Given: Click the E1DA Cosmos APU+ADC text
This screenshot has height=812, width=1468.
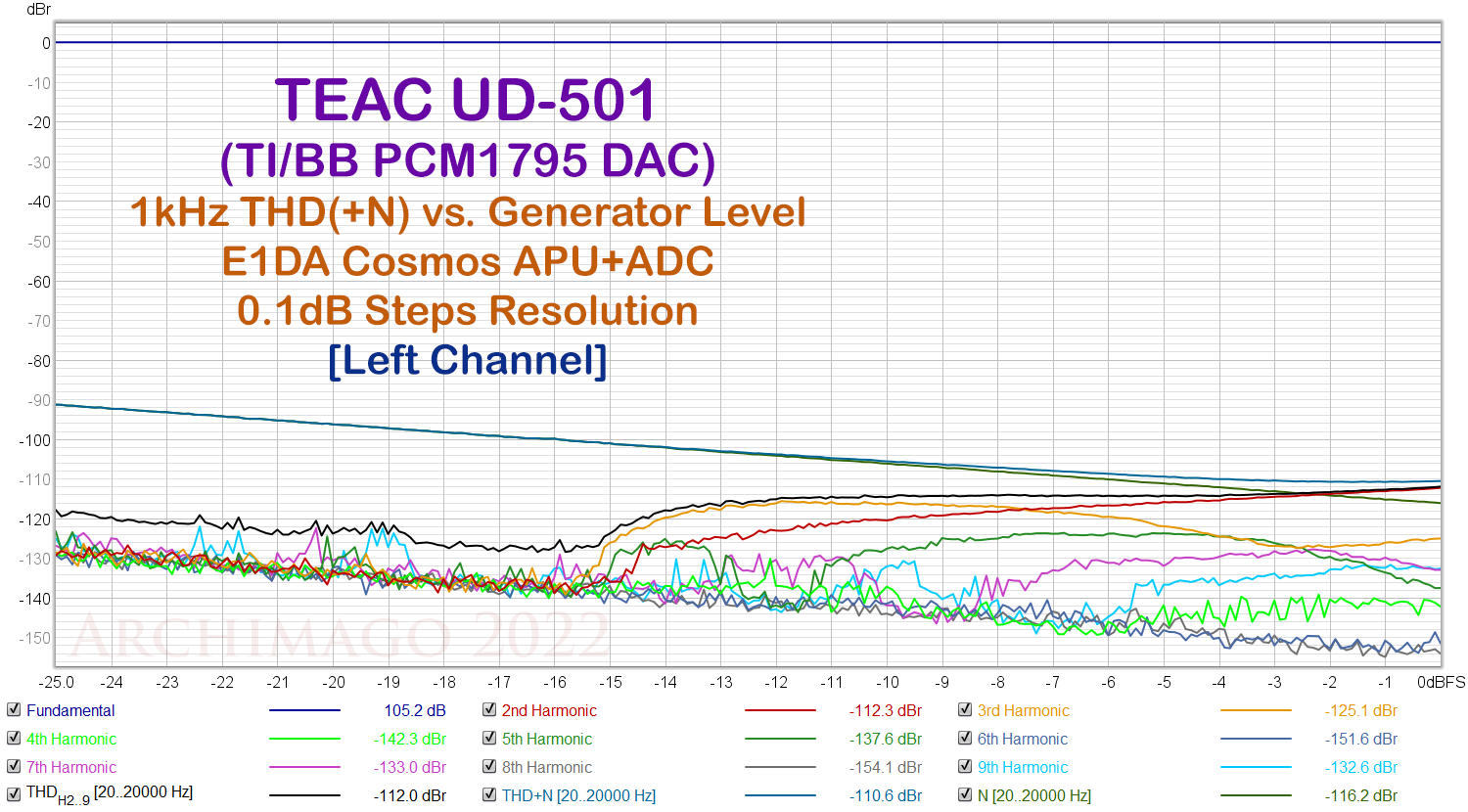Looking at the screenshot, I should tap(468, 261).
